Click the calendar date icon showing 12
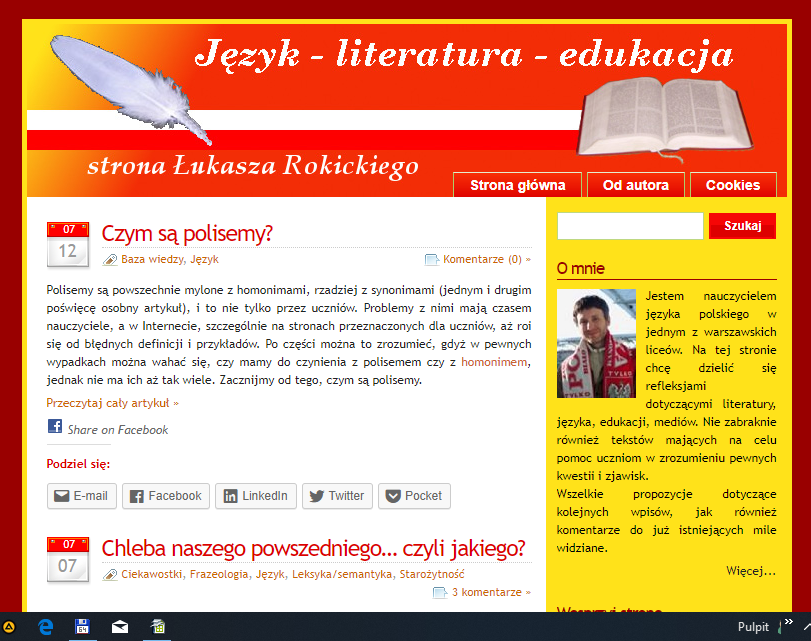Image resolution: width=811 pixels, height=641 pixels. tap(68, 245)
